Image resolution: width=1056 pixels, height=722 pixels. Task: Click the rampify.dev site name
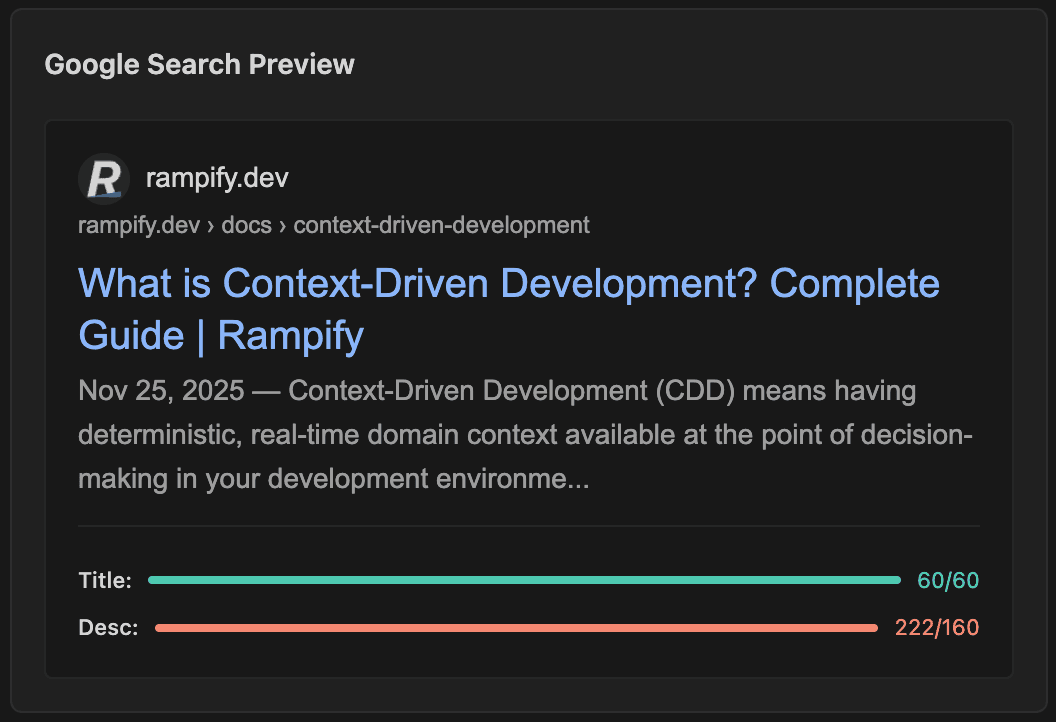217,177
